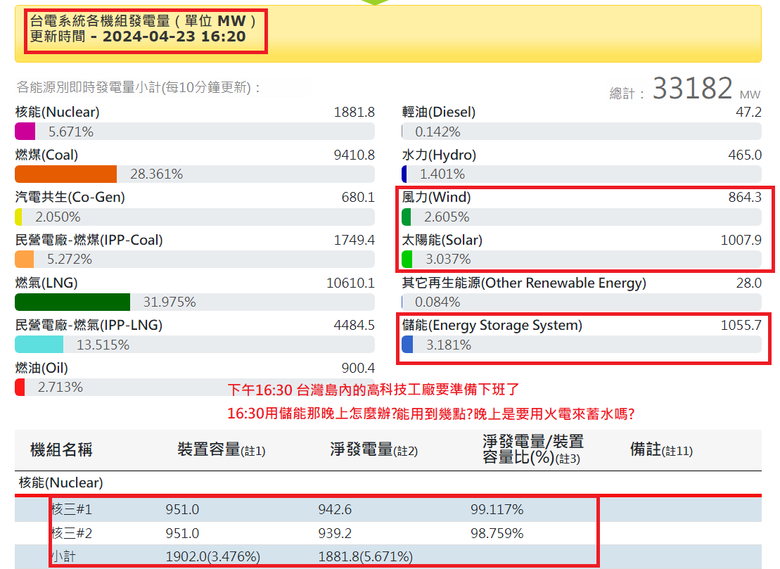Click the 淨發電量(註2) column header

pyautogui.click(x=374, y=449)
